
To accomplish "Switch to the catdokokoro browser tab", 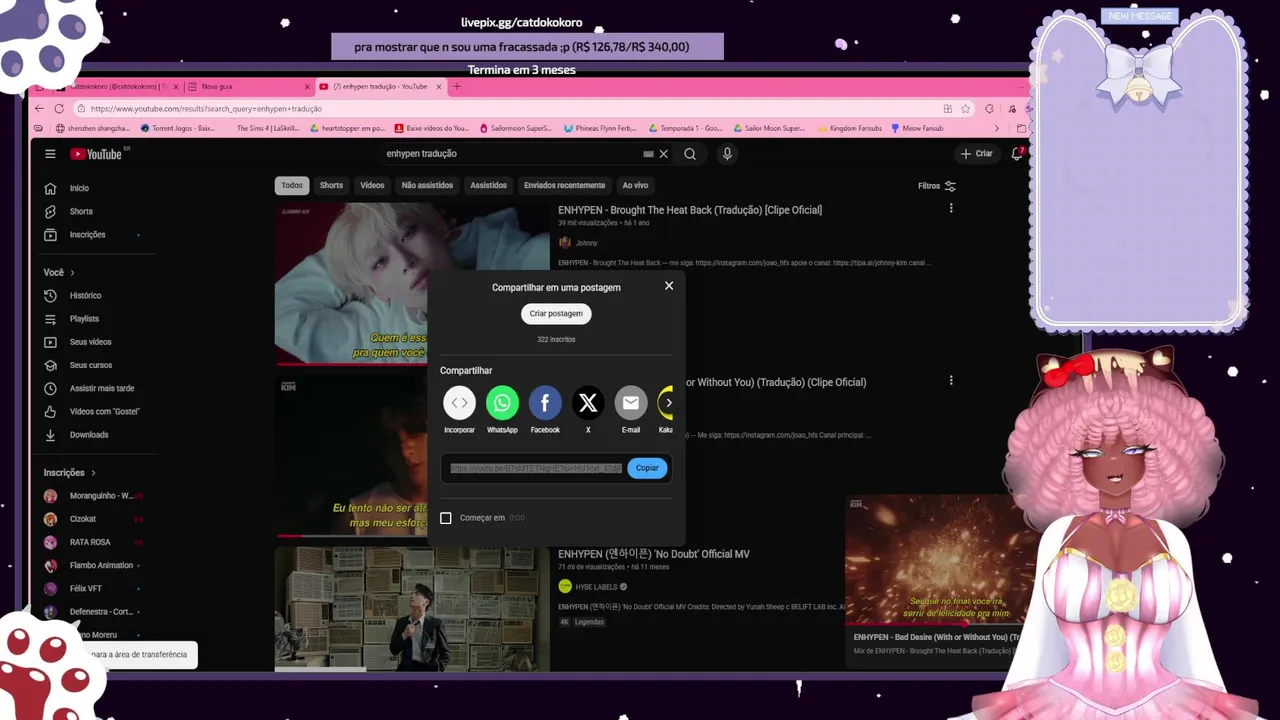I will [x=118, y=87].
